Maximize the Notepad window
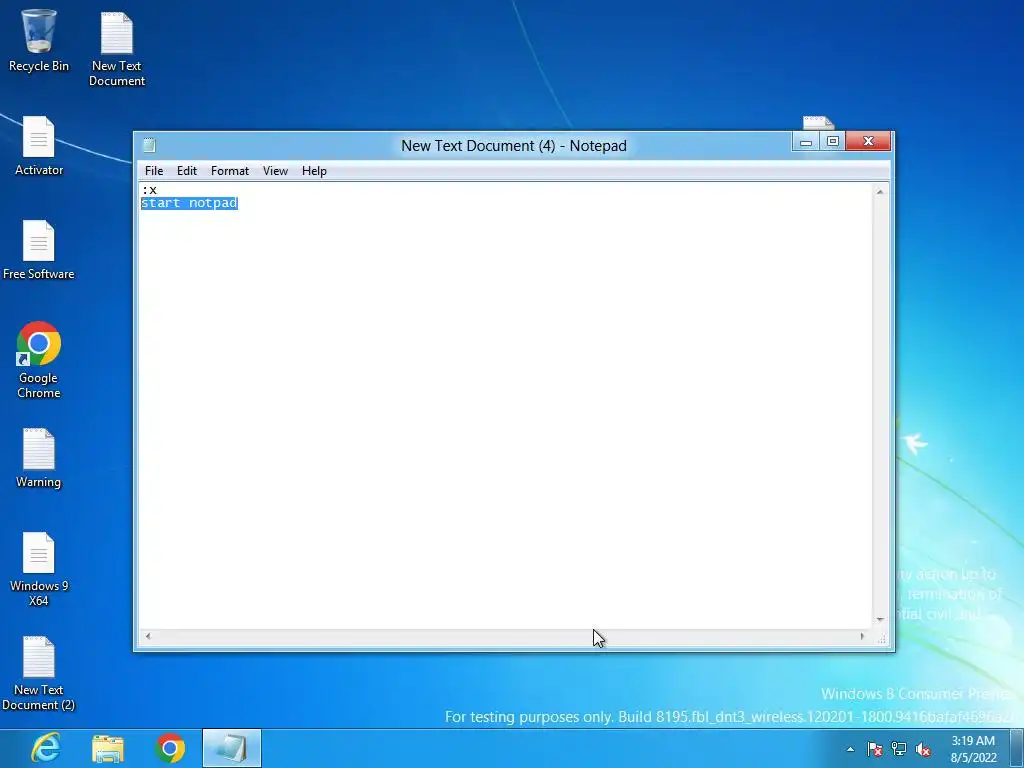This screenshot has width=1024, height=768. click(833, 141)
